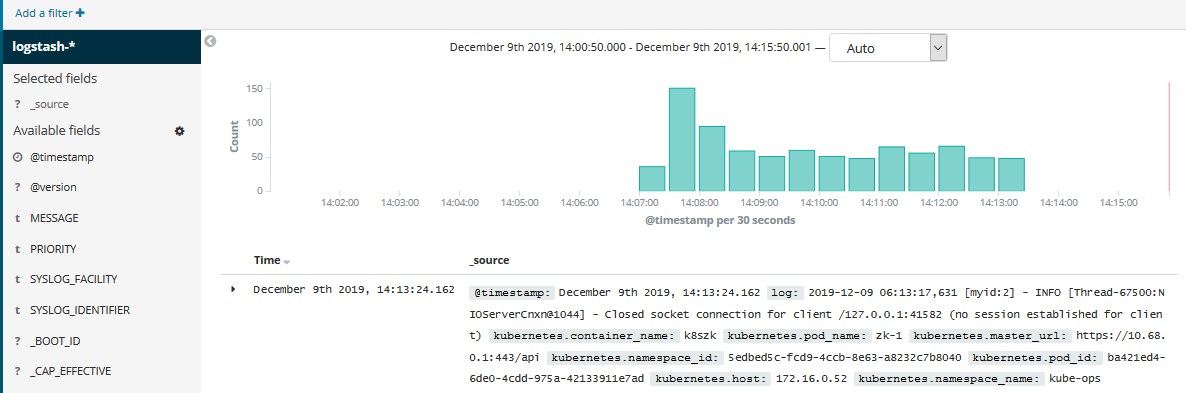
Task: Click the question mark icon by _BOOT_ID
Action: click(17, 342)
